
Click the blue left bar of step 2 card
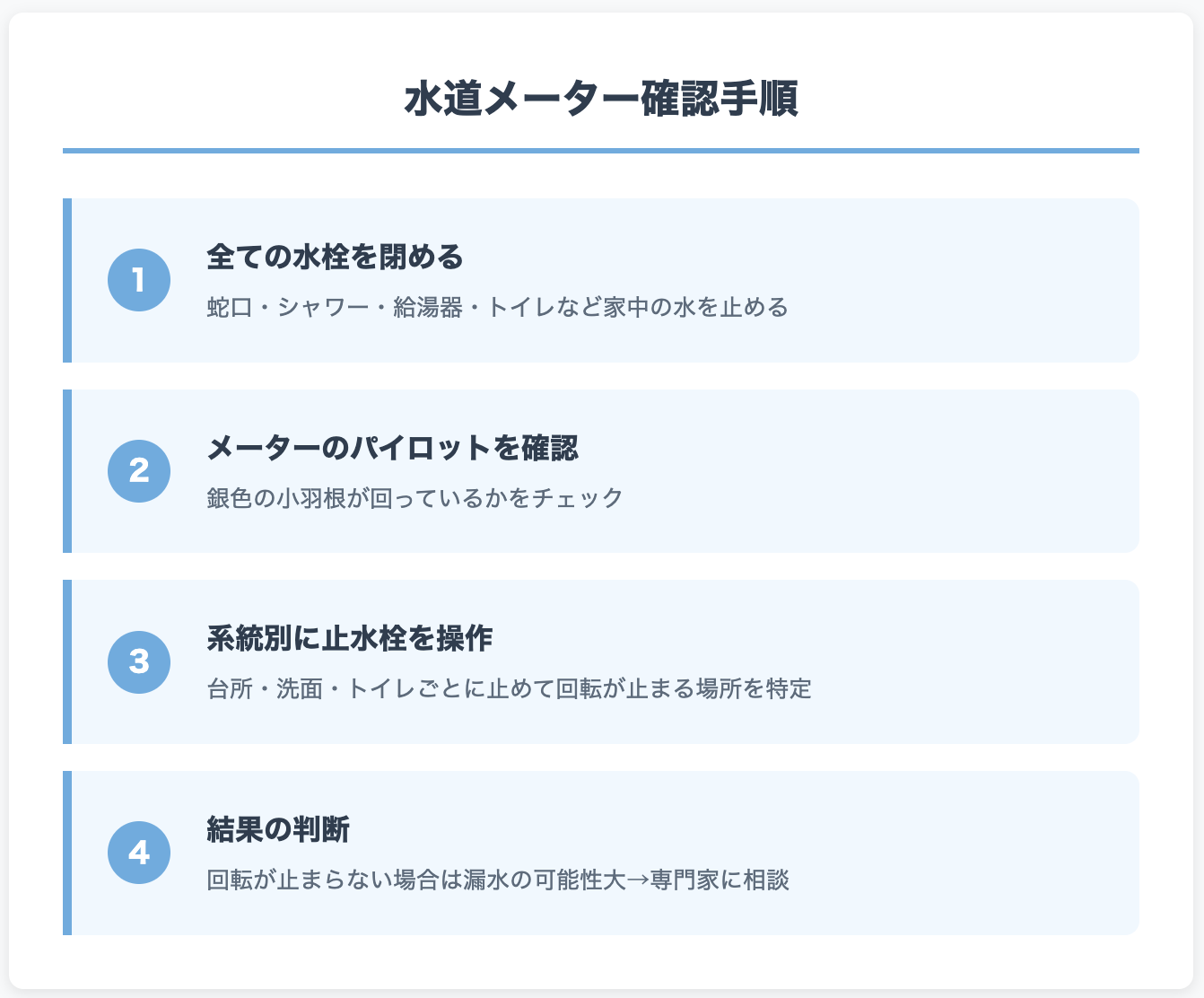(x=67, y=471)
